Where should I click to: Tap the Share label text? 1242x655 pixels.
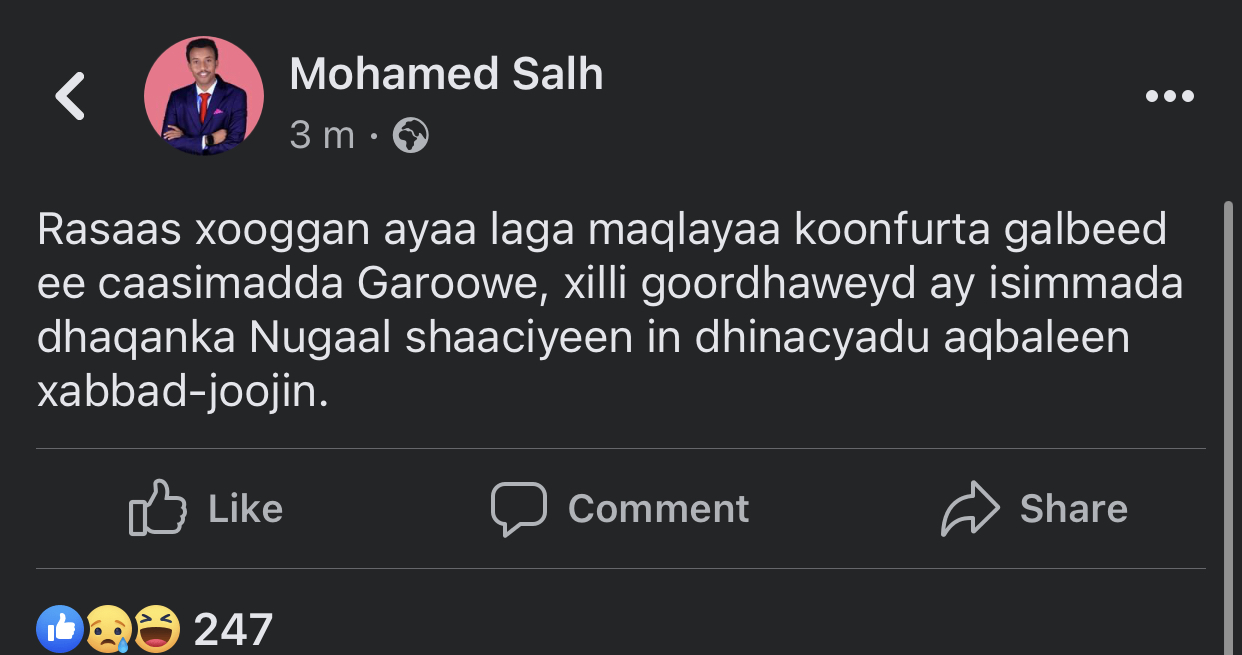pos(1074,509)
